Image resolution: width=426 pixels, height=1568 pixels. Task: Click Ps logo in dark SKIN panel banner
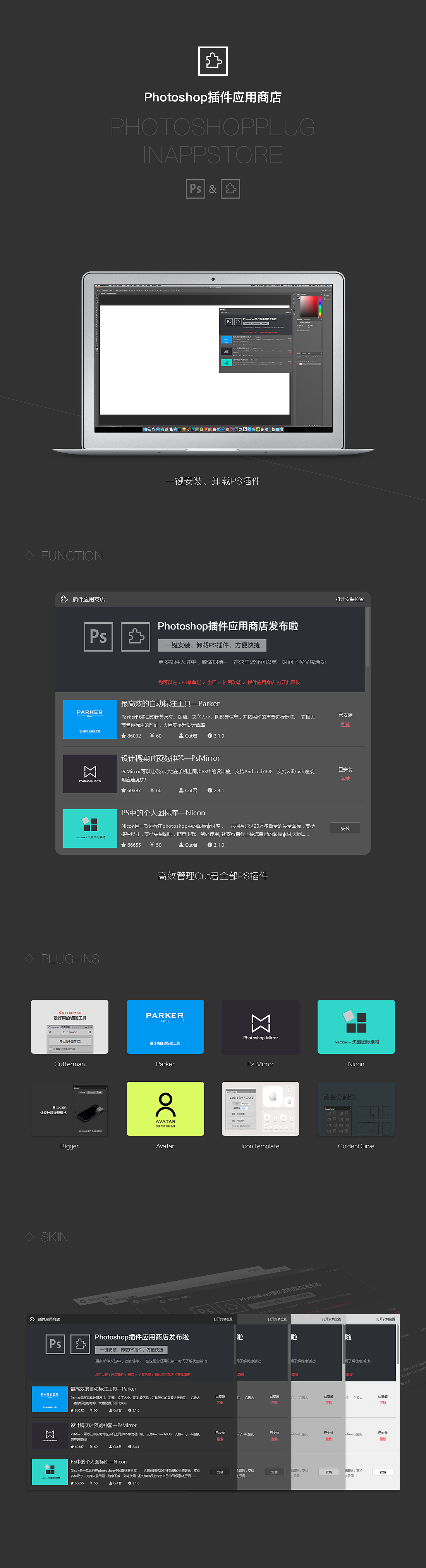[x=55, y=1344]
